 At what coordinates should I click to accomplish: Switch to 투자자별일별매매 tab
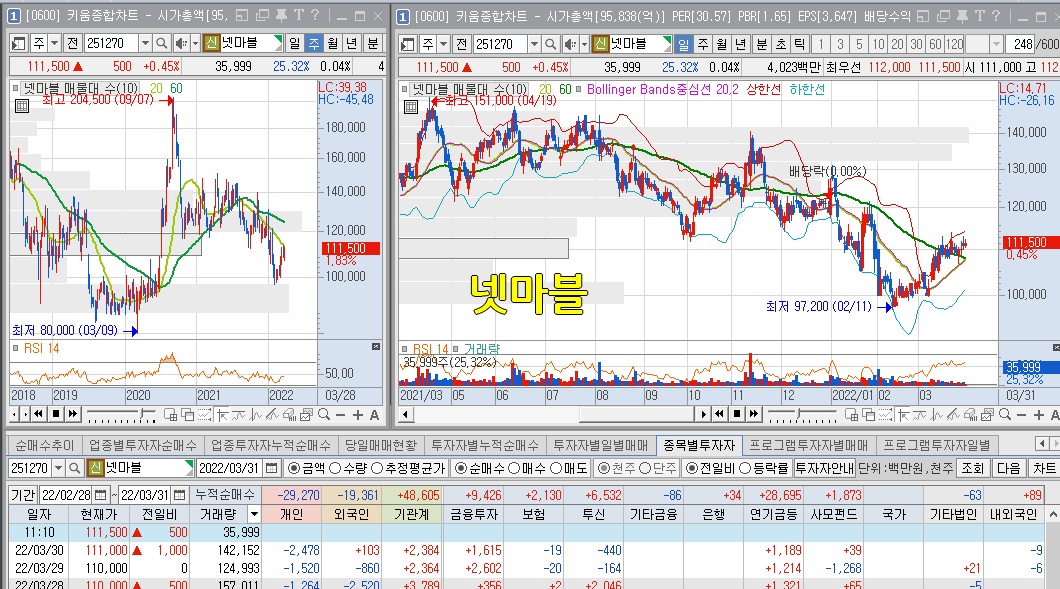(x=600, y=446)
